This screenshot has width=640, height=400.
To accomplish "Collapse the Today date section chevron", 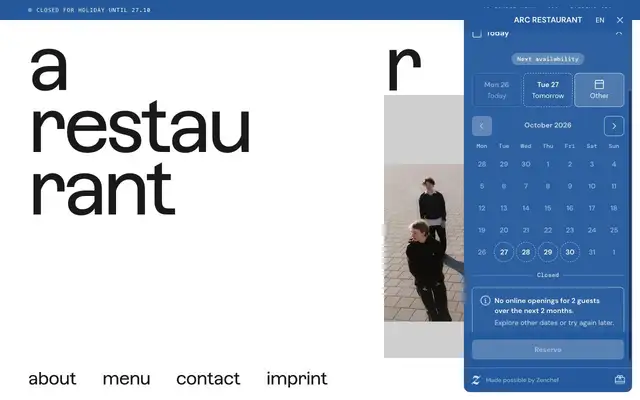I will point(619,33).
